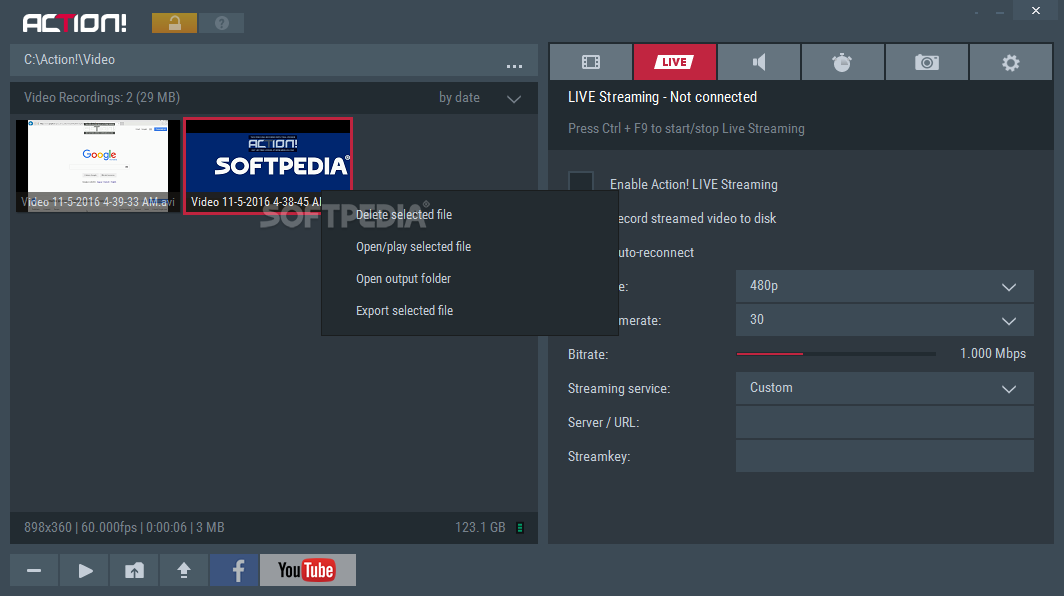Delete selected recording with minus button
This screenshot has height=596, width=1064.
(x=34, y=570)
